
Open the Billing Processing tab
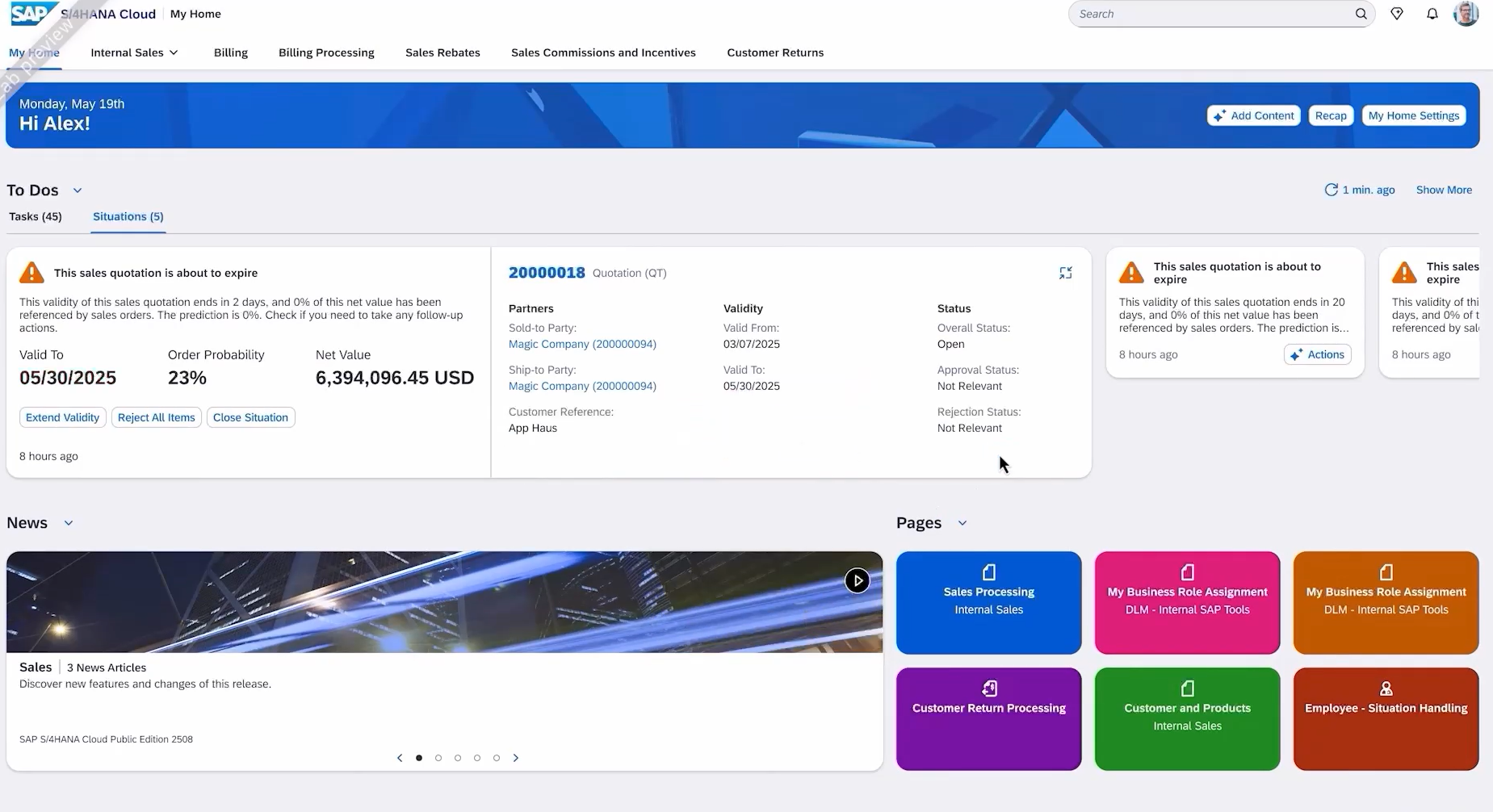[326, 52]
